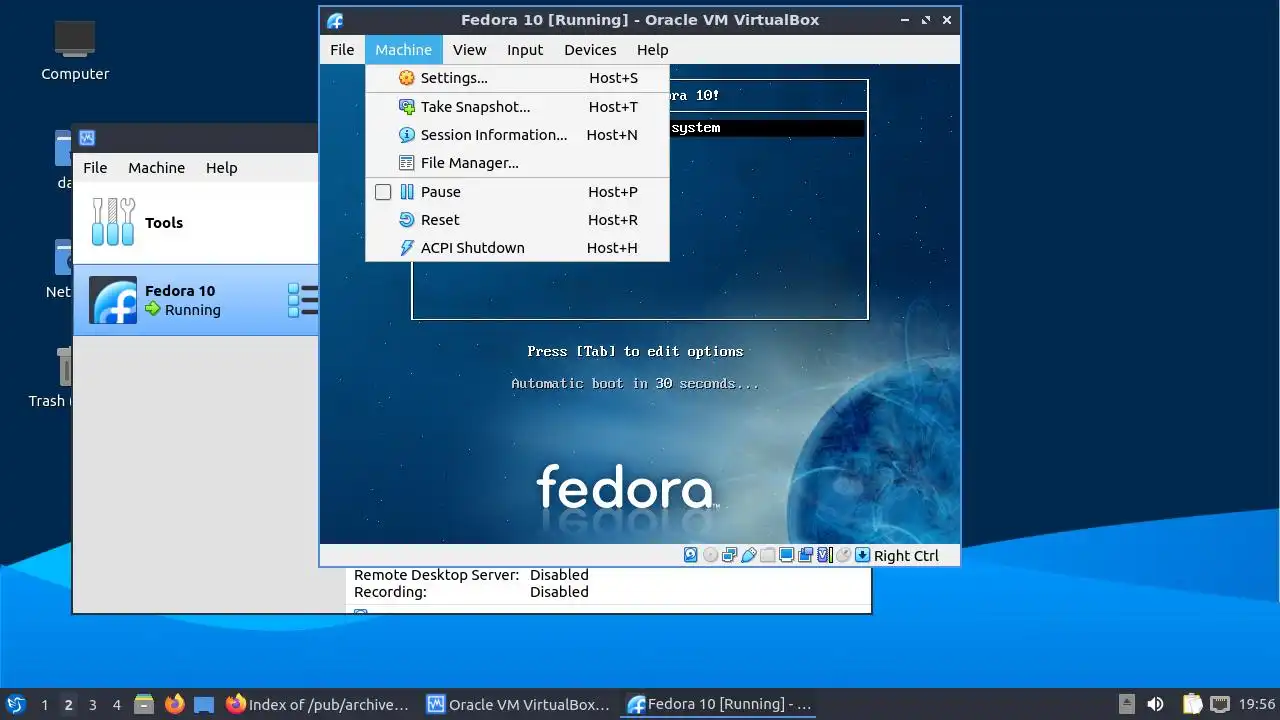Open the View menu in the VM window

click(x=469, y=50)
